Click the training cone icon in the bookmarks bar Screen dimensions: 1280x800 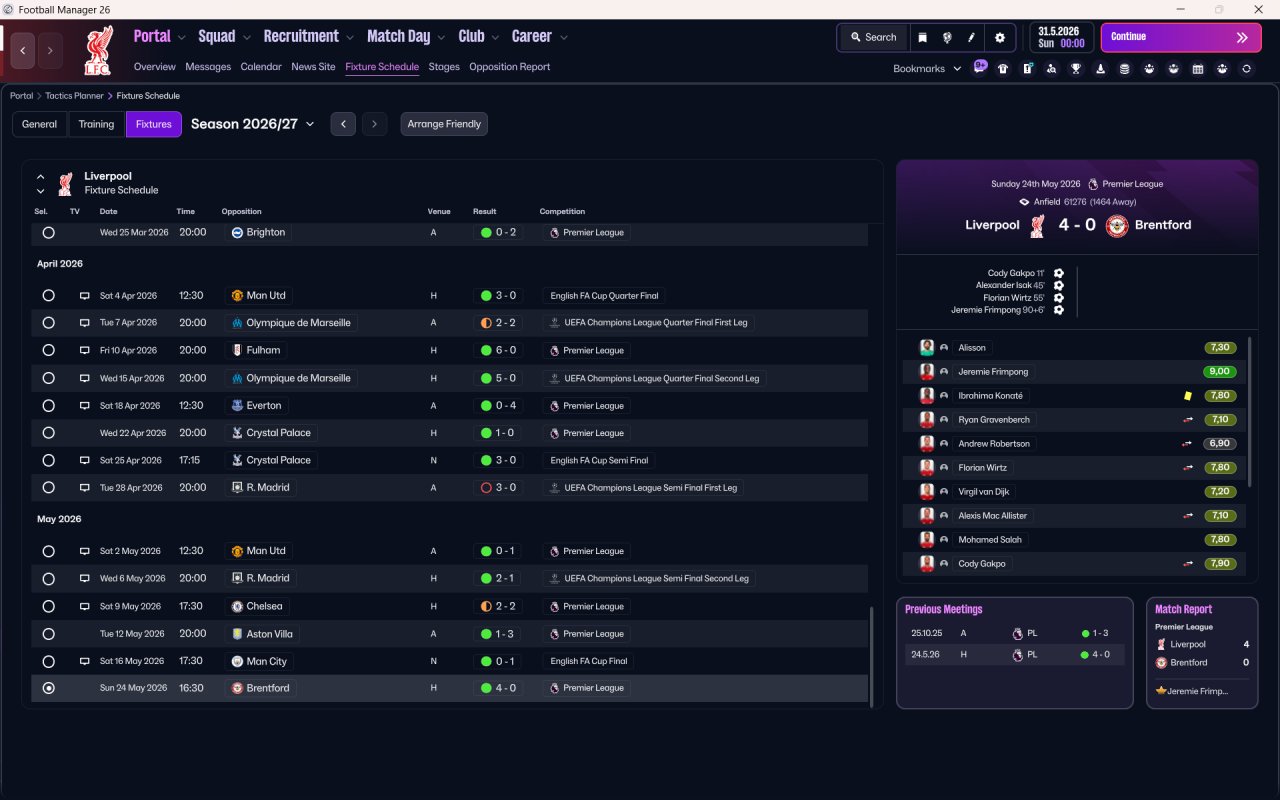coord(1100,69)
